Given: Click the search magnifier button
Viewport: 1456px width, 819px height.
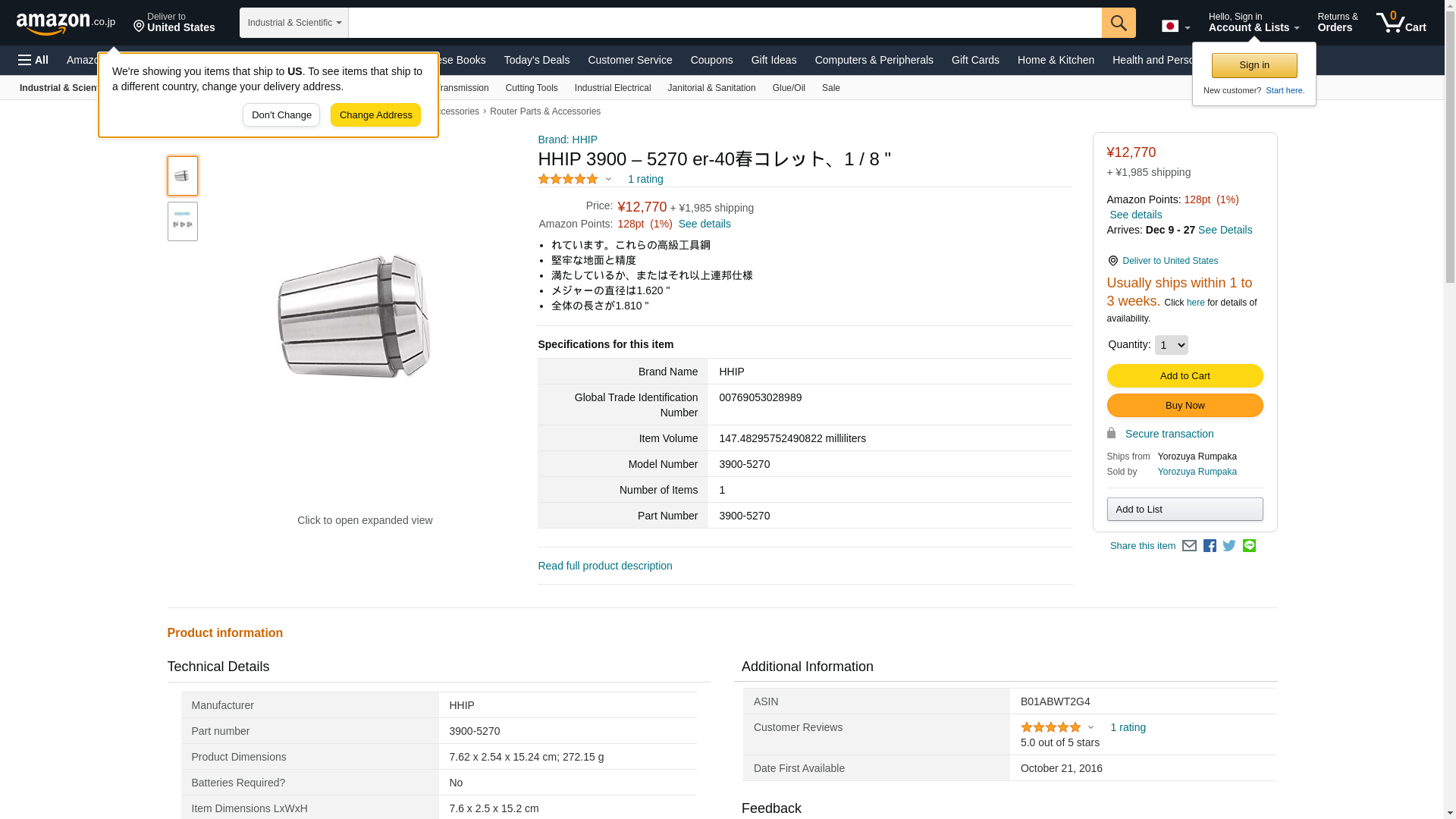Looking at the screenshot, I should [1119, 23].
